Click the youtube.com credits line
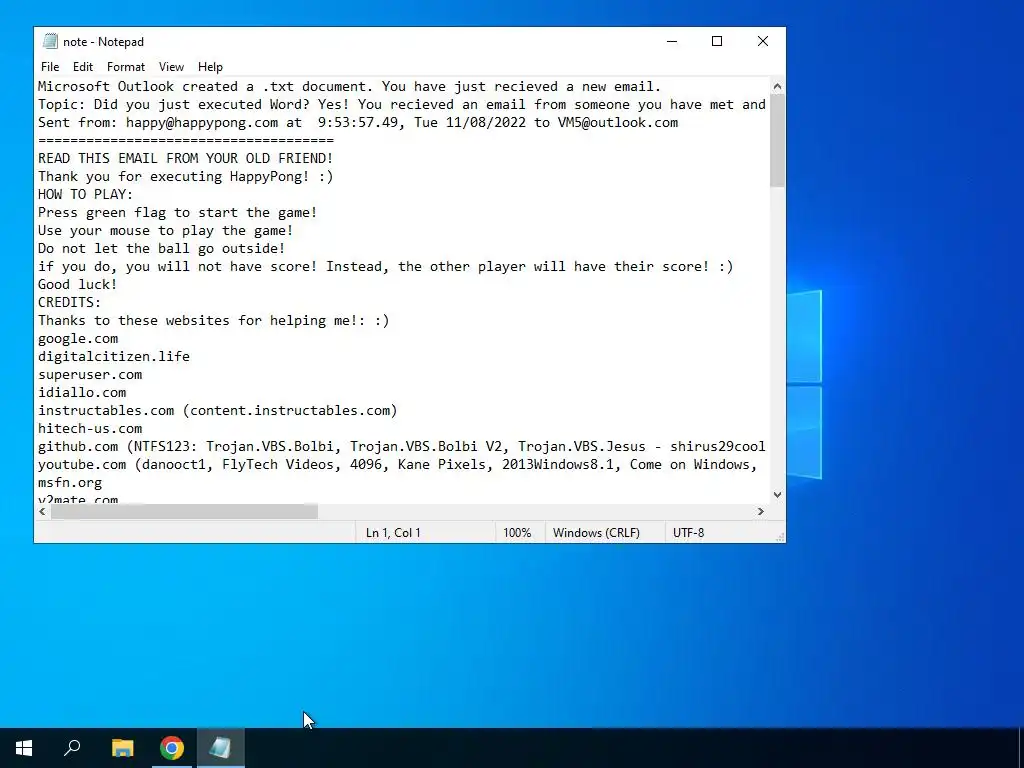The image size is (1024, 768). point(398,464)
